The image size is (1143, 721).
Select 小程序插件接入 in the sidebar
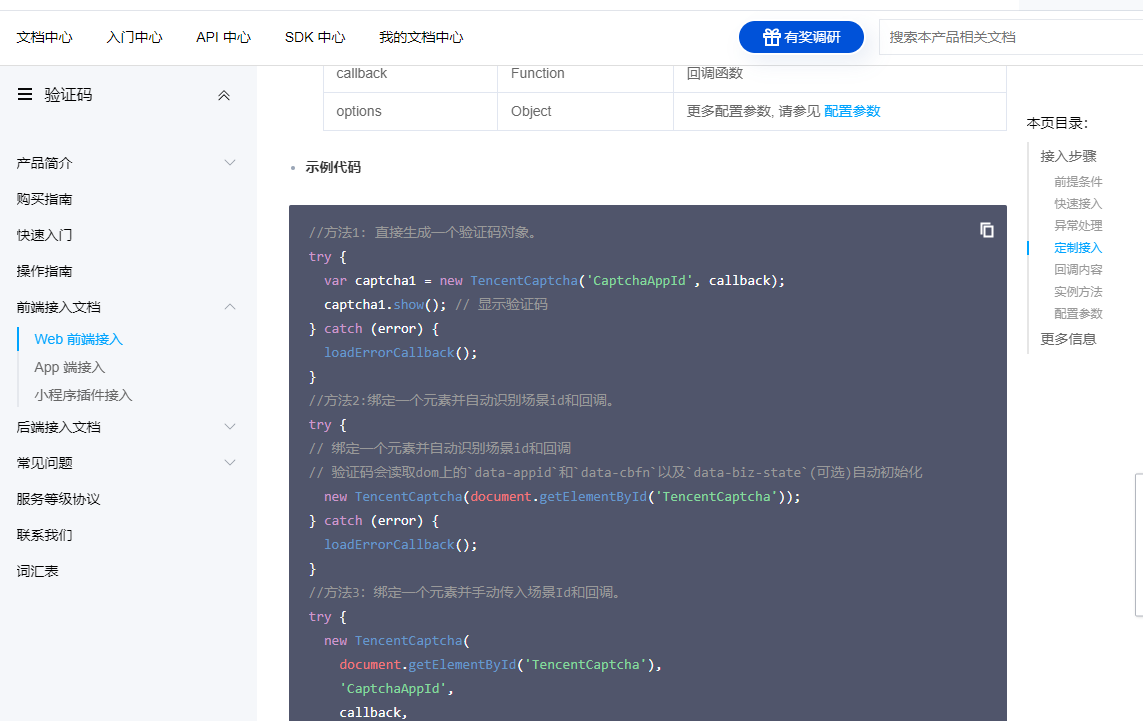pyautogui.click(x=83, y=395)
